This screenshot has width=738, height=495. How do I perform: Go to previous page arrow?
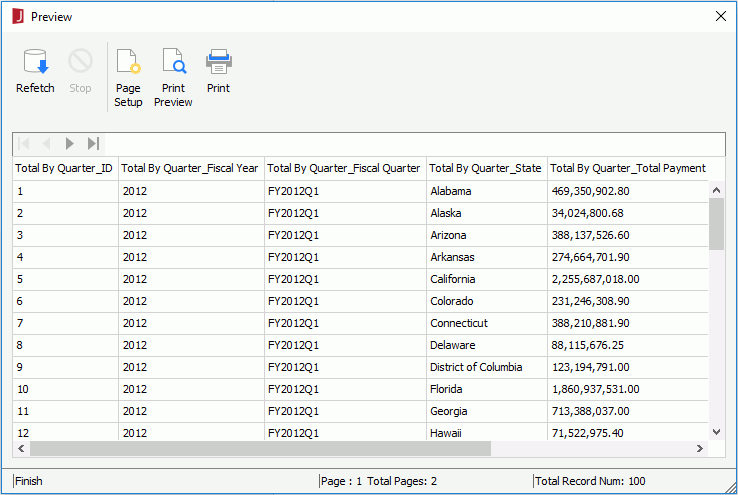click(x=46, y=144)
